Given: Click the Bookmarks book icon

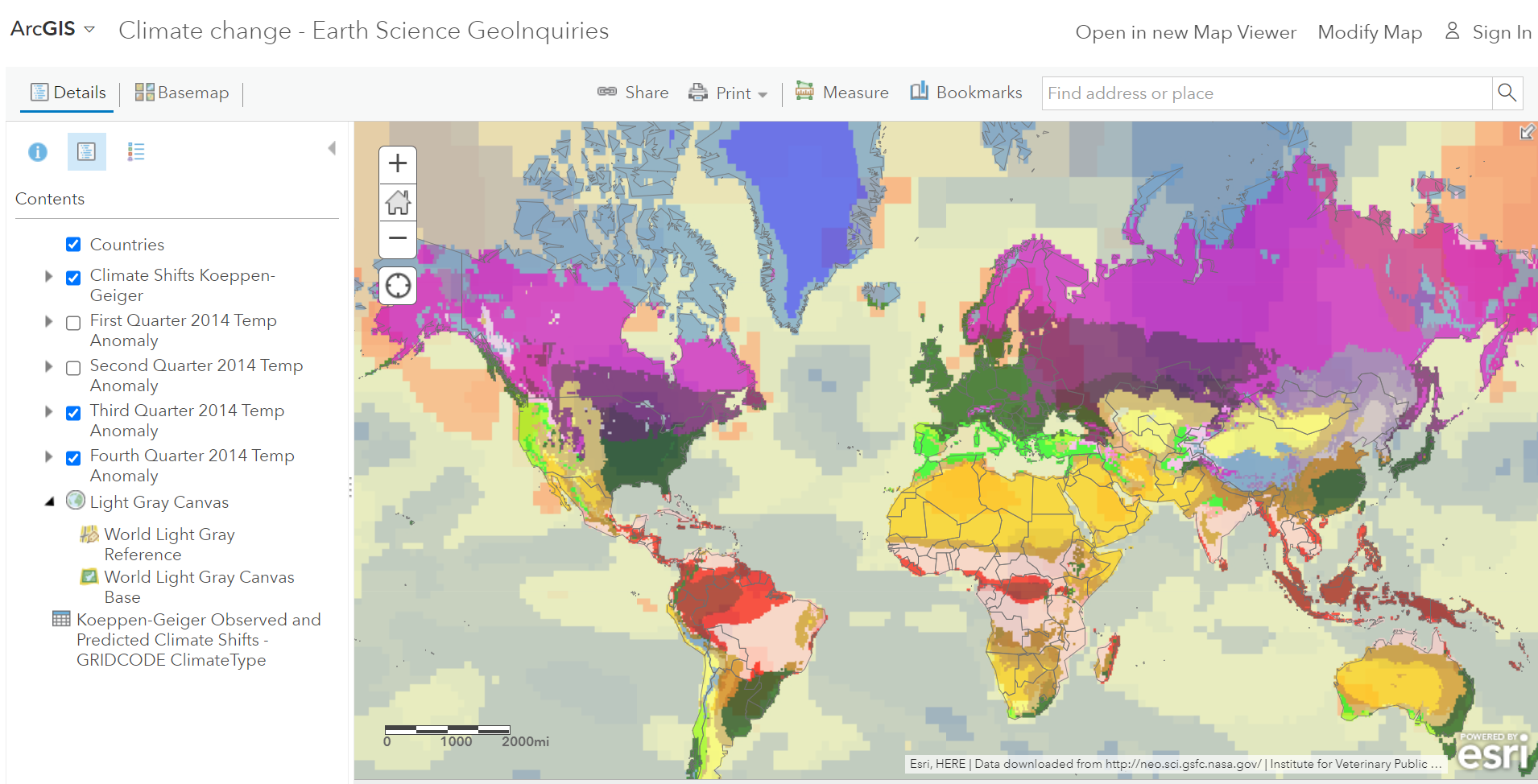Looking at the screenshot, I should 919,91.
